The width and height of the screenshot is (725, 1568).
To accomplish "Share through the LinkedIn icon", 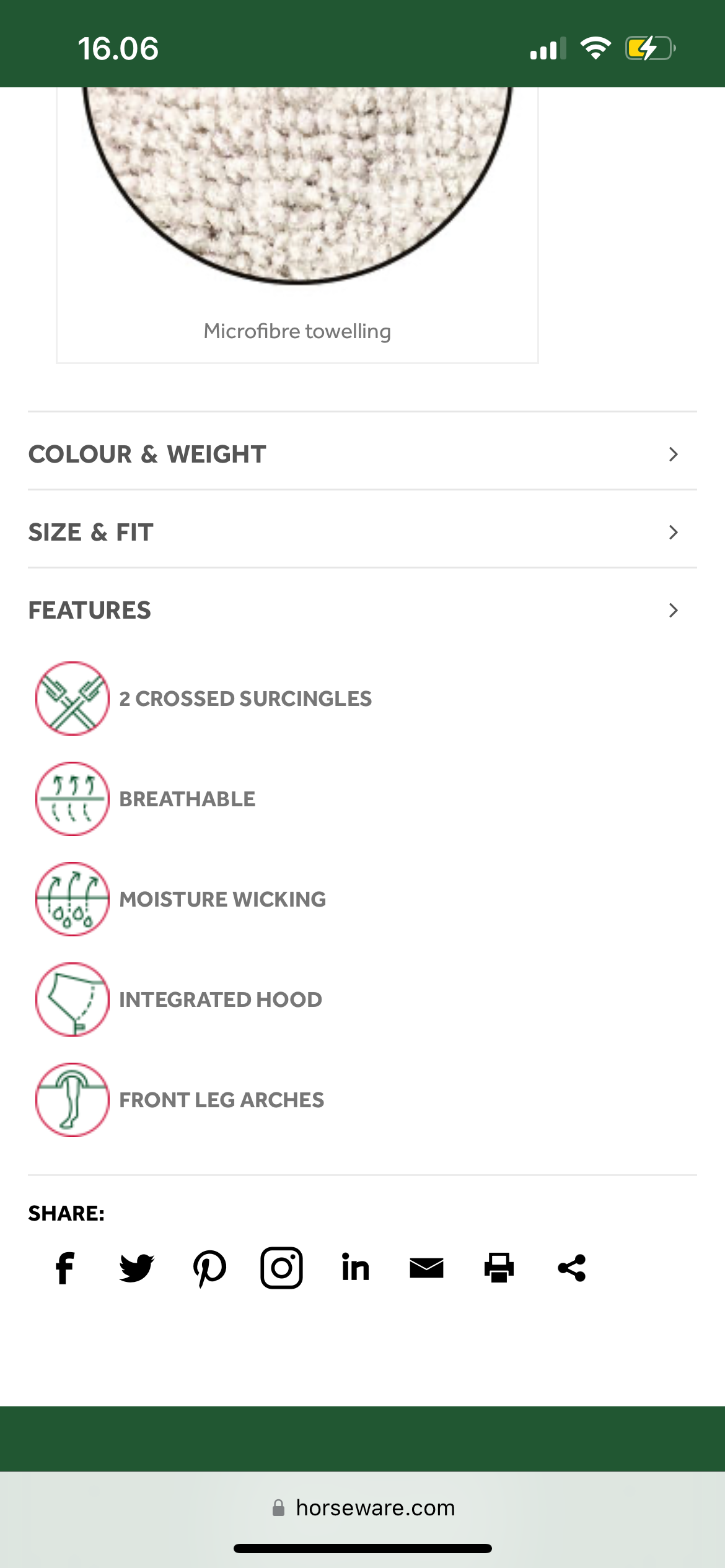I will pos(355,1268).
